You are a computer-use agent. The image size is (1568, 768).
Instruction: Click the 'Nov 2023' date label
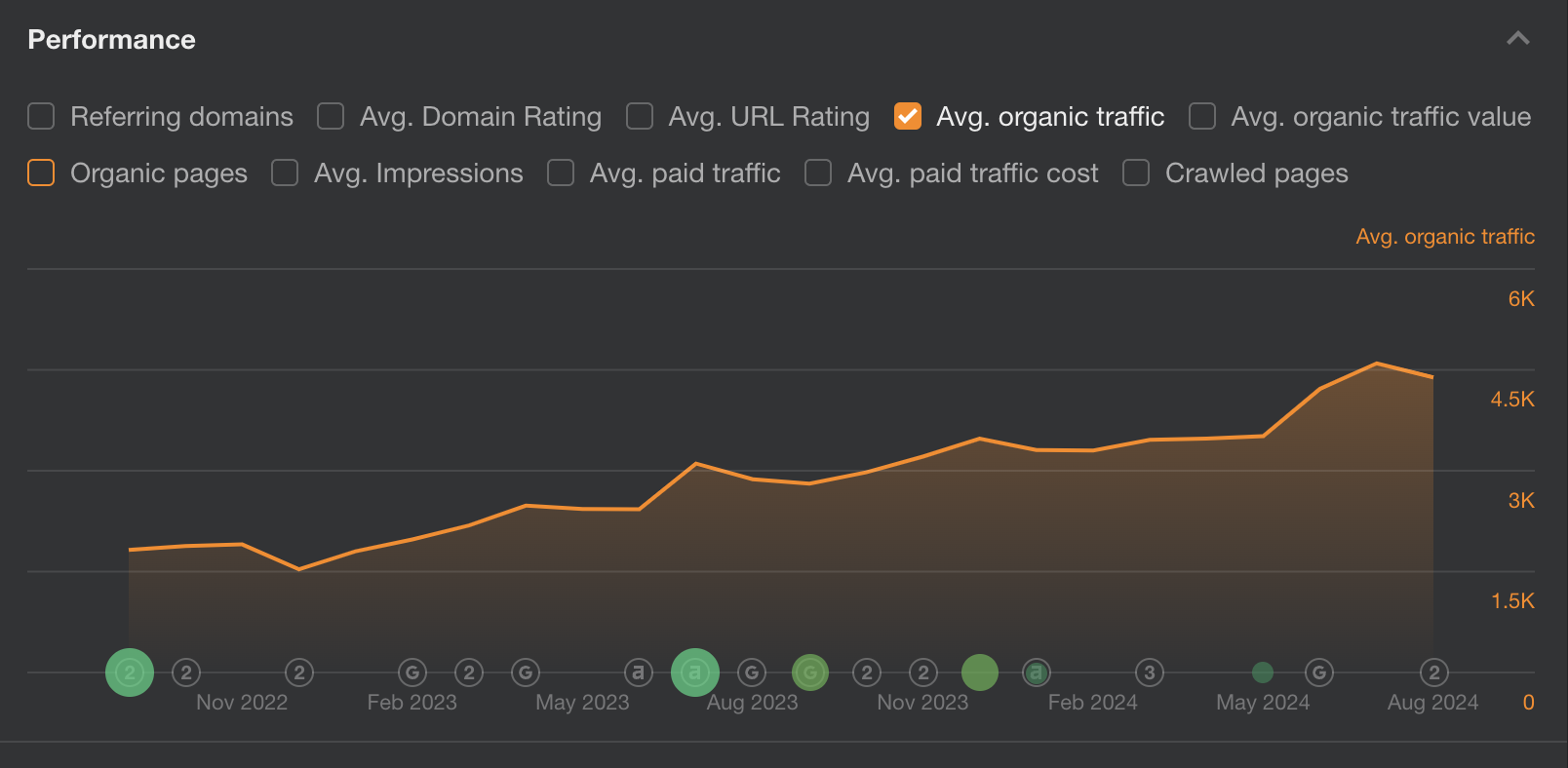(922, 703)
